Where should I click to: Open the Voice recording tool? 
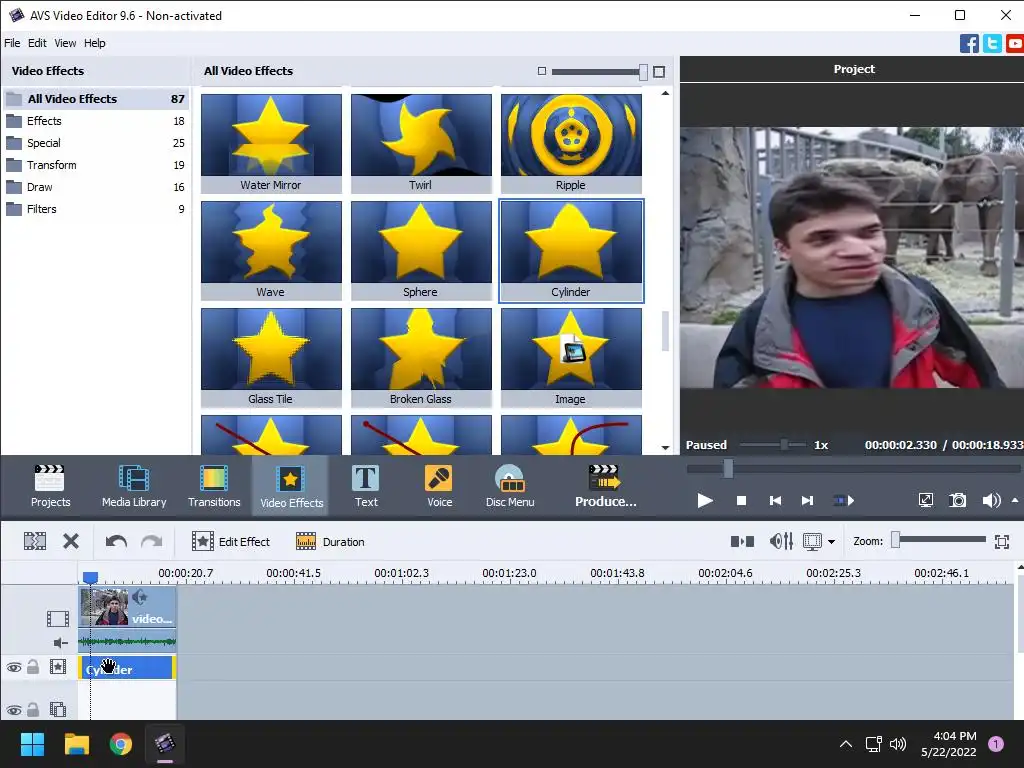[440, 486]
